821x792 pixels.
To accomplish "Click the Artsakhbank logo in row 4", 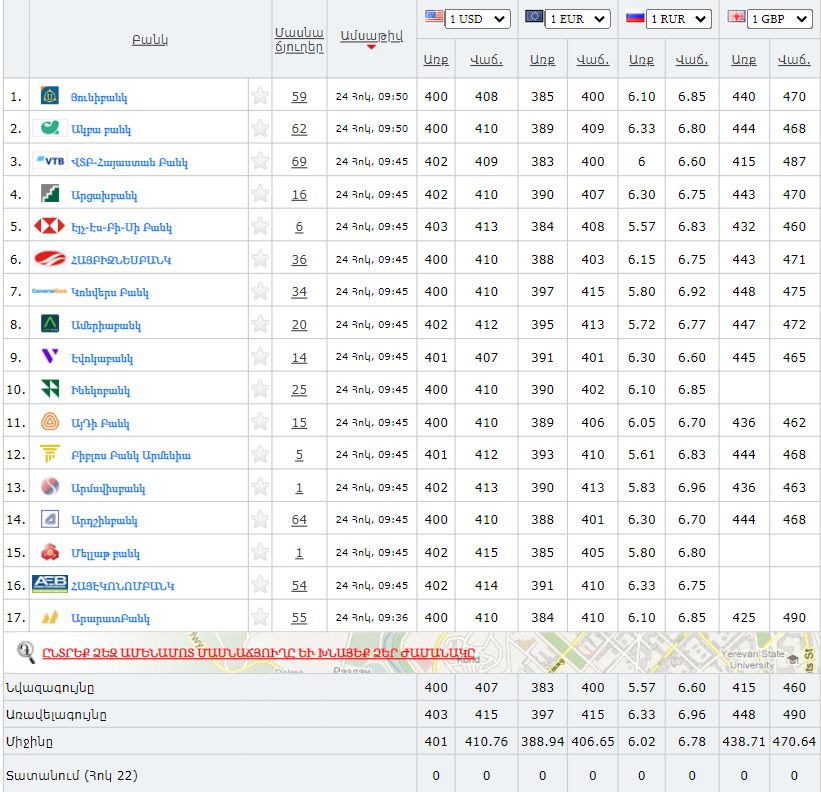I will 50,194.
